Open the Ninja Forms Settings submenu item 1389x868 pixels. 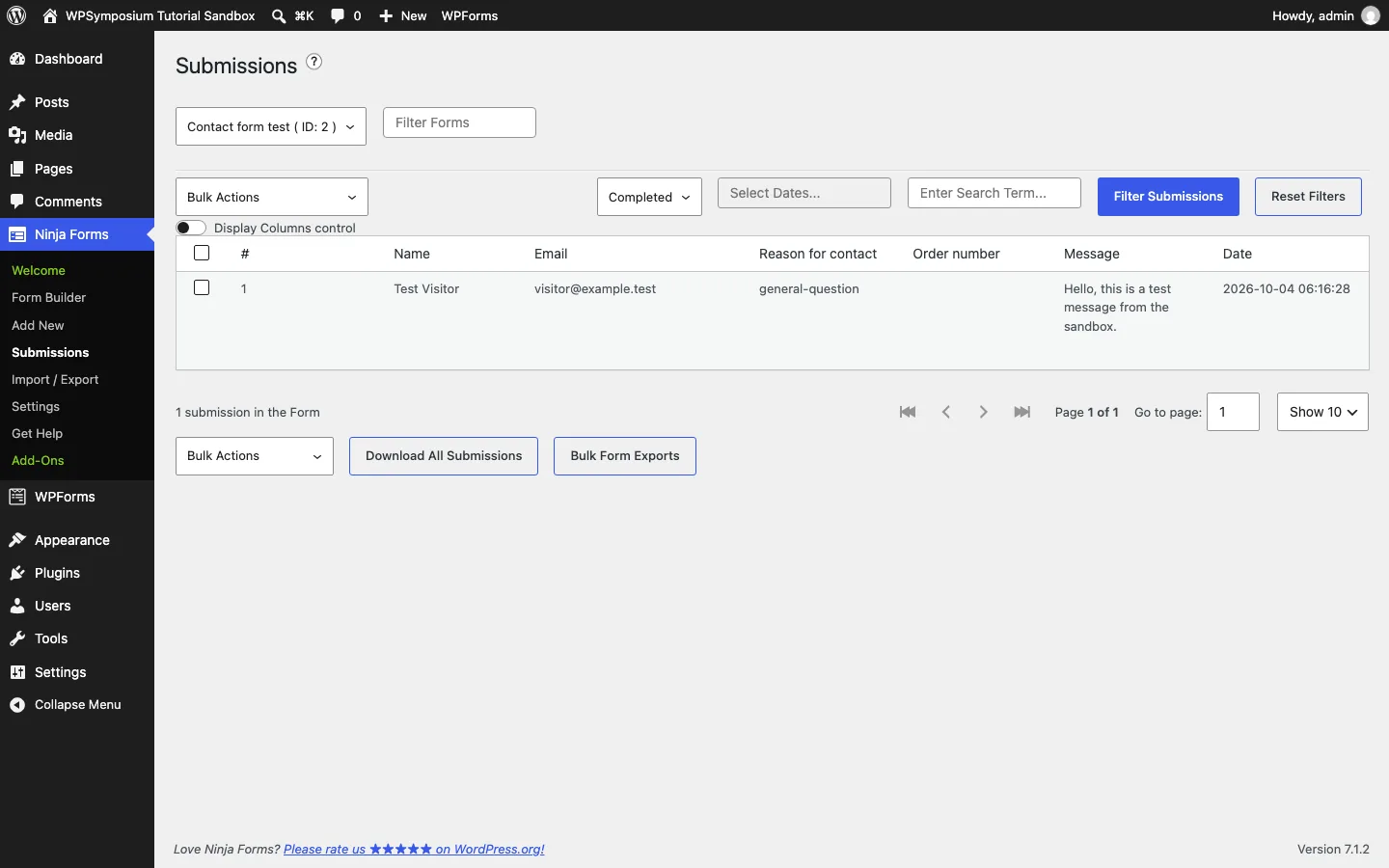point(36,407)
